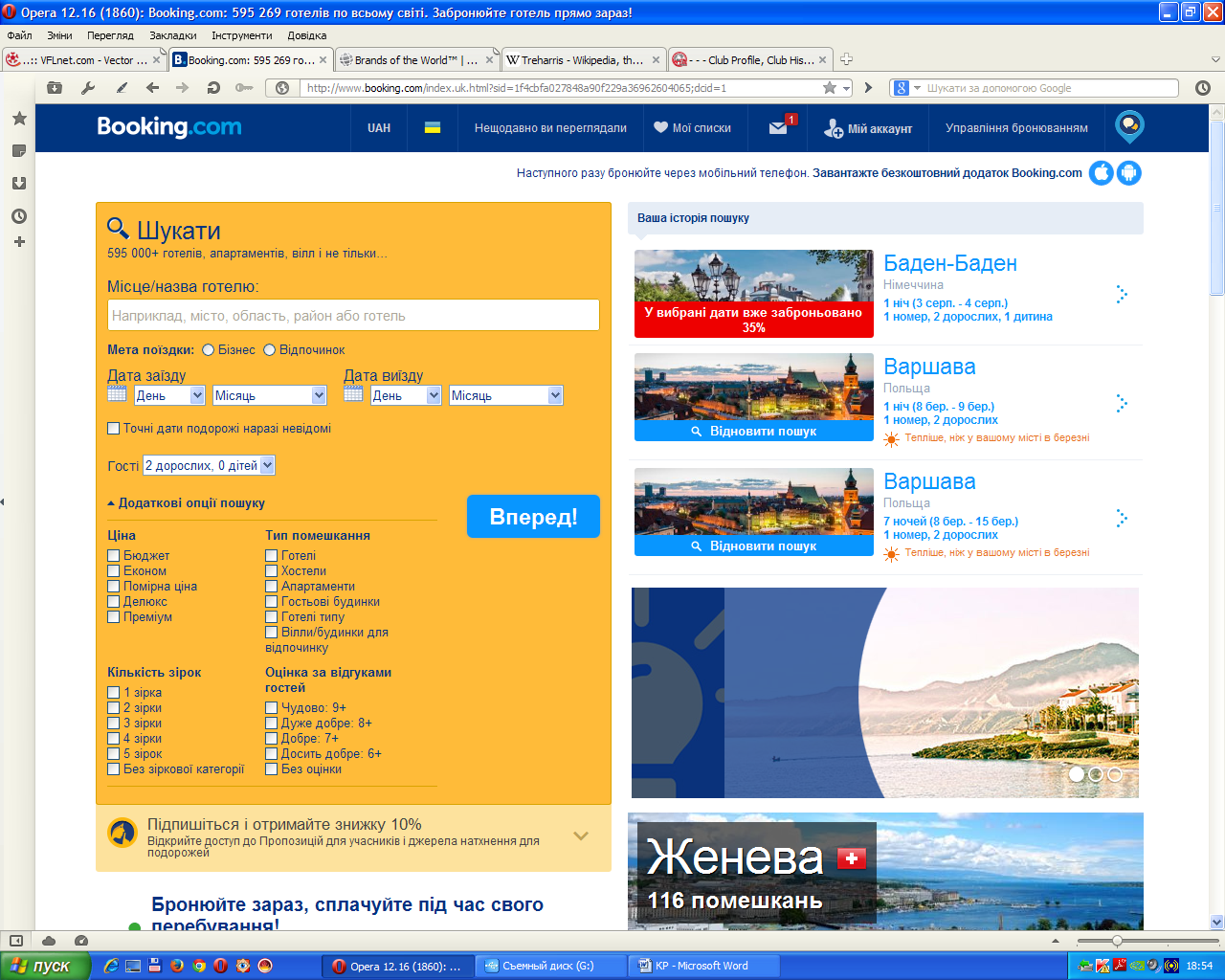This screenshot has height=980, width=1225.
Task: Open check-in date calendar icon
Action: [117, 394]
